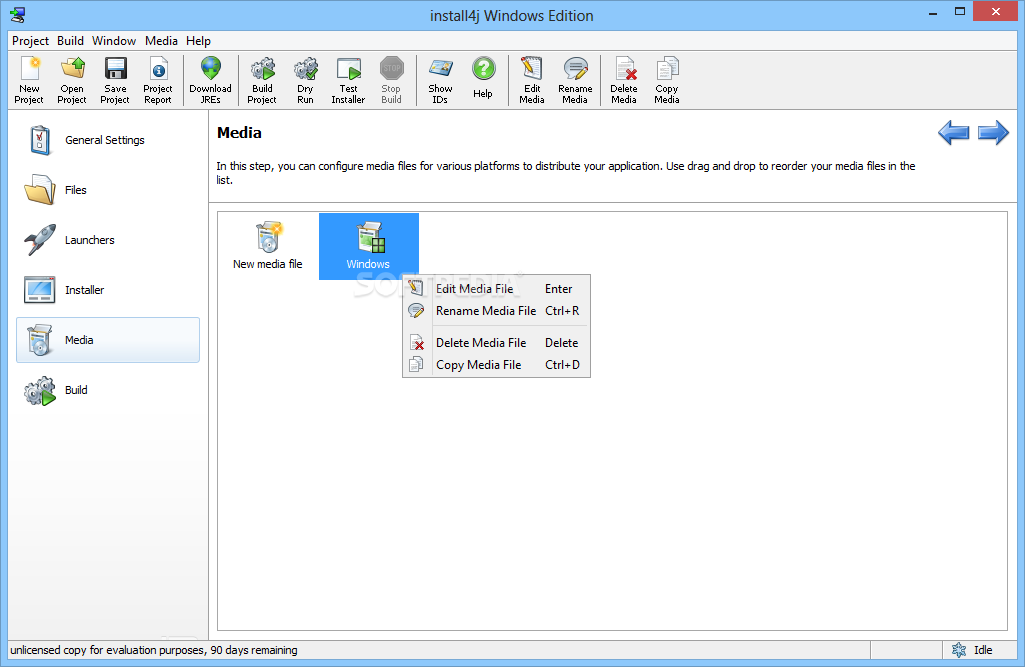Select the Media step in sidebar
Image resolution: width=1025 pixels, height=667 pixels.
108,340
